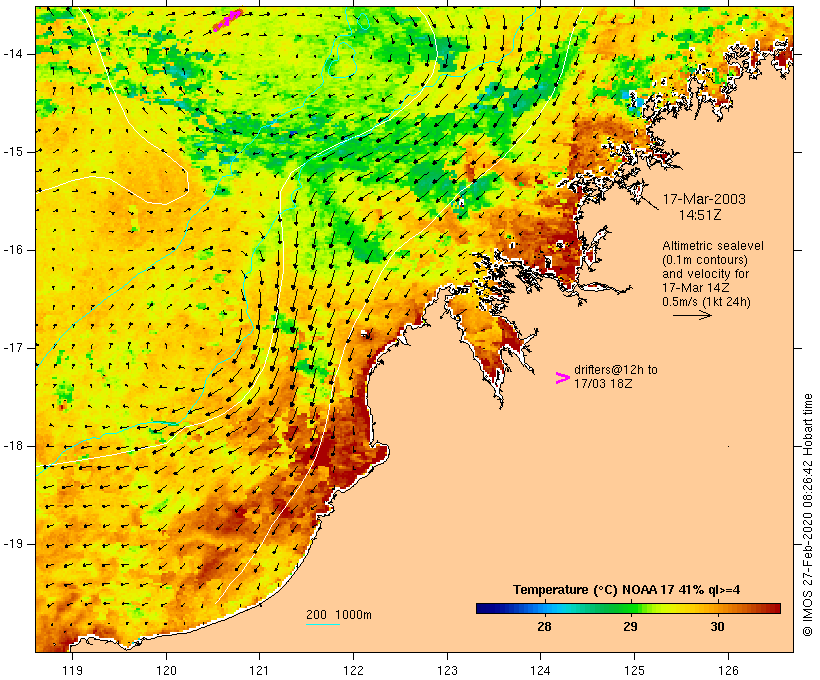Click the 'drifters@12h to' legend text
Screen dimensions: 820x680
click(616, 370)
